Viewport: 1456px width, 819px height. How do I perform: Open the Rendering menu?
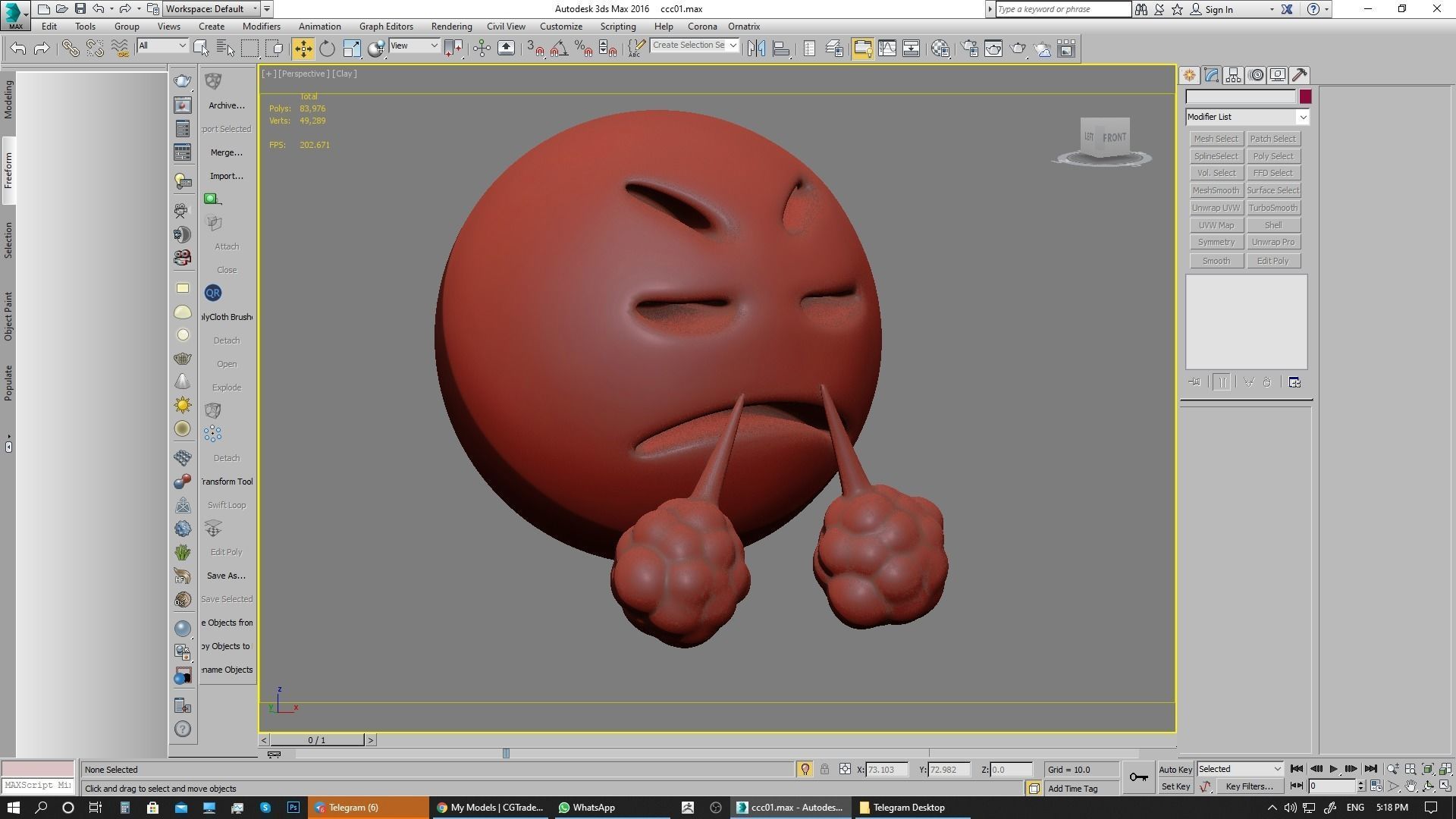pyautogui.click(x=451, y=27)
